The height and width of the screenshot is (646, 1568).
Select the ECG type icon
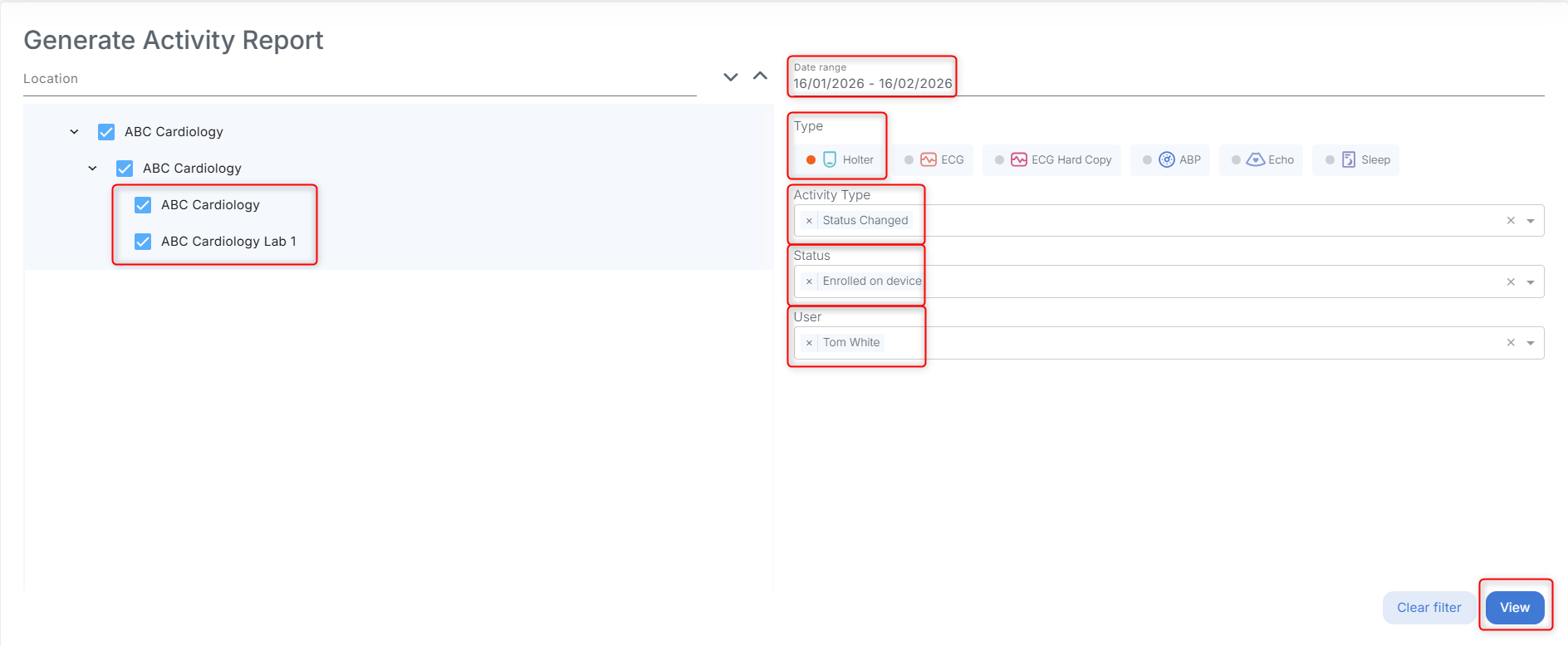(x=929, y=159)
